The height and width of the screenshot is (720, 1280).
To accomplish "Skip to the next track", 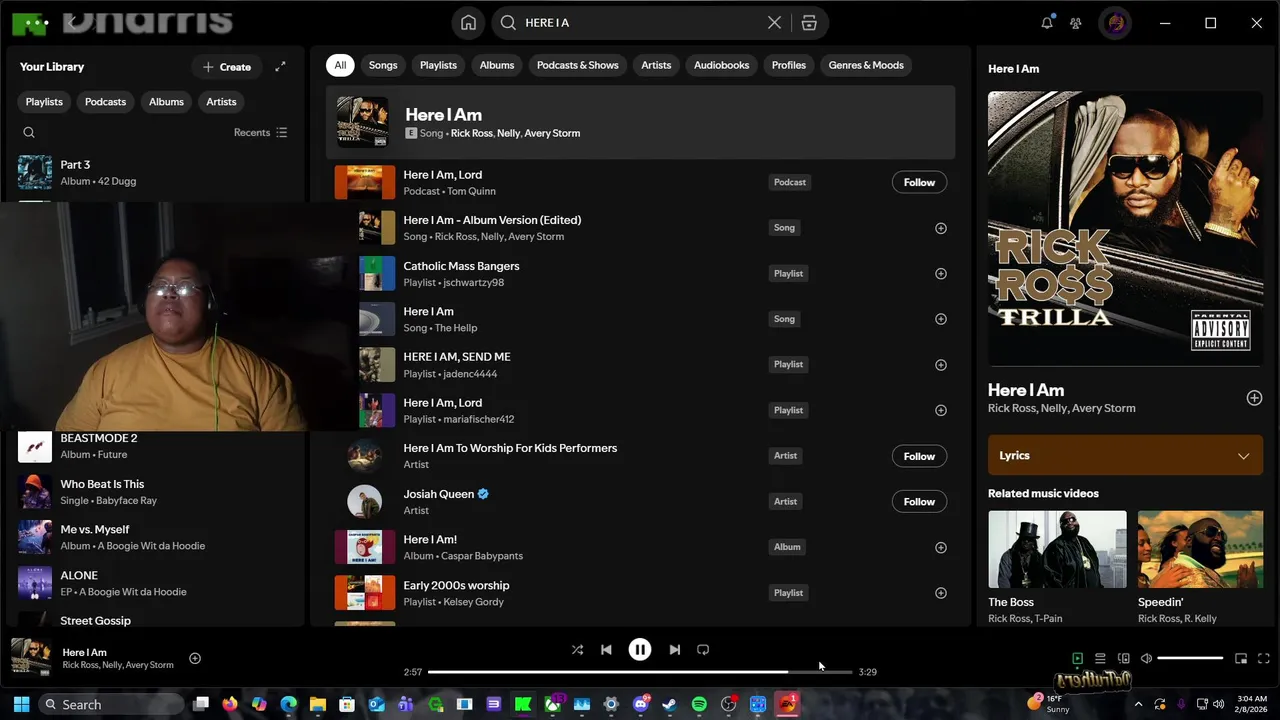I will pos(674,649).
